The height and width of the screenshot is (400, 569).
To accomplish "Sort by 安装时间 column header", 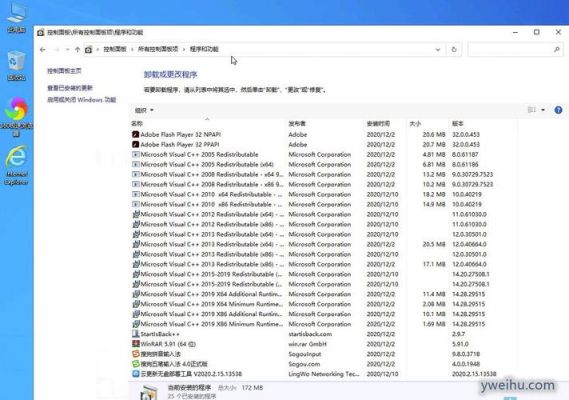I will (378, 124).
